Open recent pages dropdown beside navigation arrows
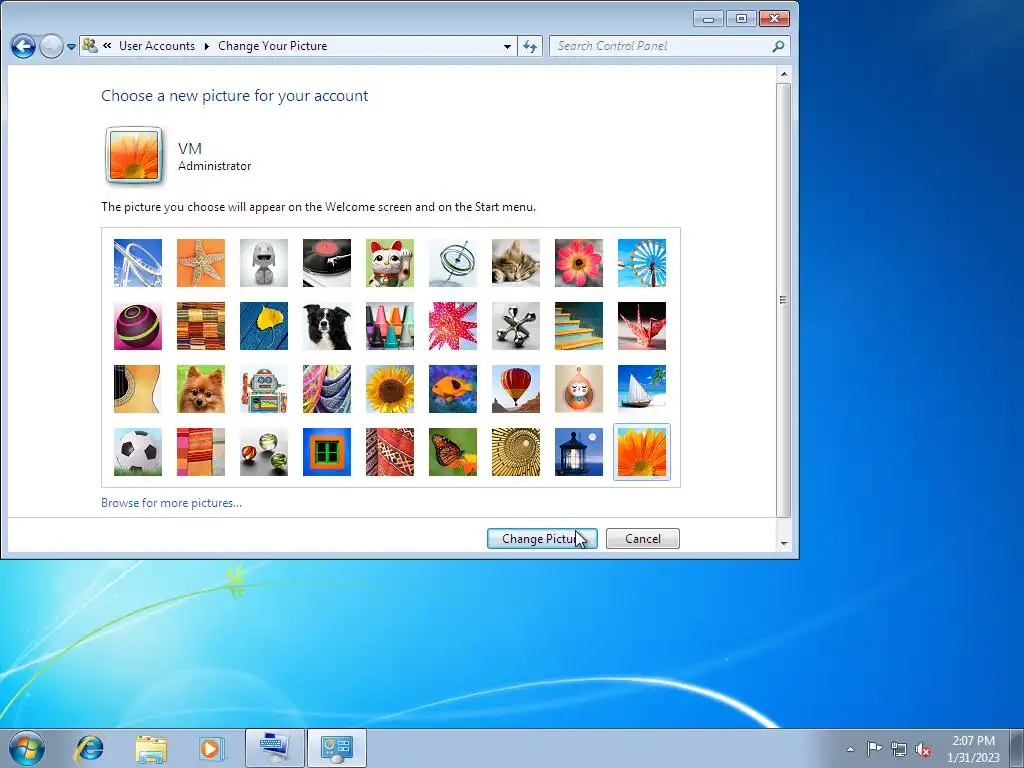 click(x=71, y=47)
